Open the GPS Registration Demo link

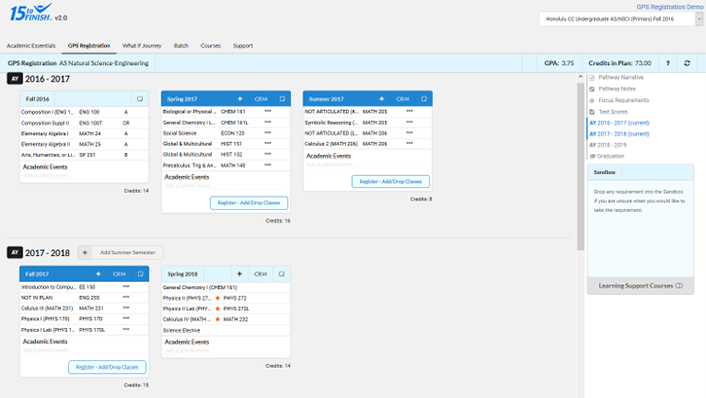(x=670, y=7)
